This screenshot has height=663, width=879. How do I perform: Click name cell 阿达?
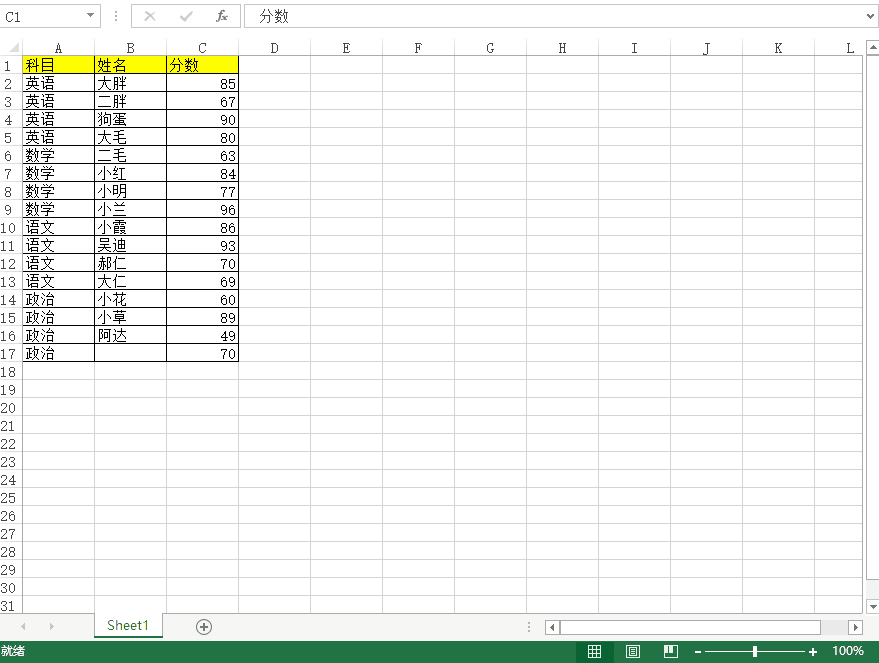(x=130, y=335)
